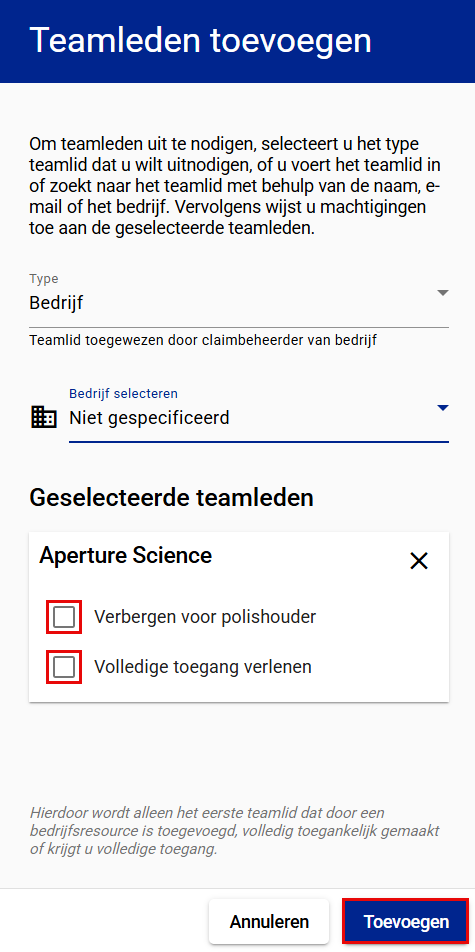Click the building icon beside Bedrijf selecteren
Screen dimensions: 475x952
pyautogui.click(x=44, y=418)
